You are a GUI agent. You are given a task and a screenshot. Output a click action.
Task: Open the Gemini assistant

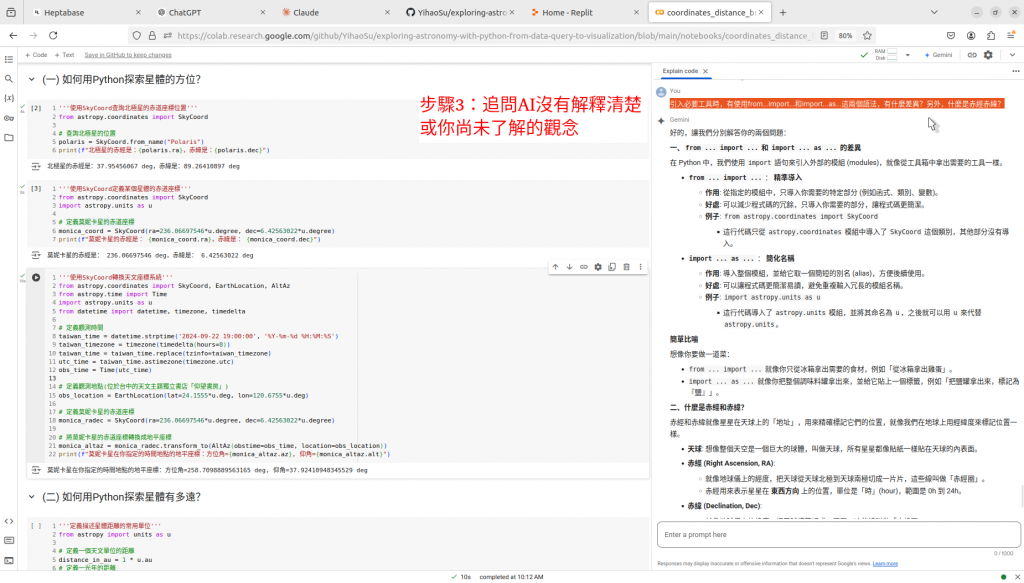coord(938,55)
